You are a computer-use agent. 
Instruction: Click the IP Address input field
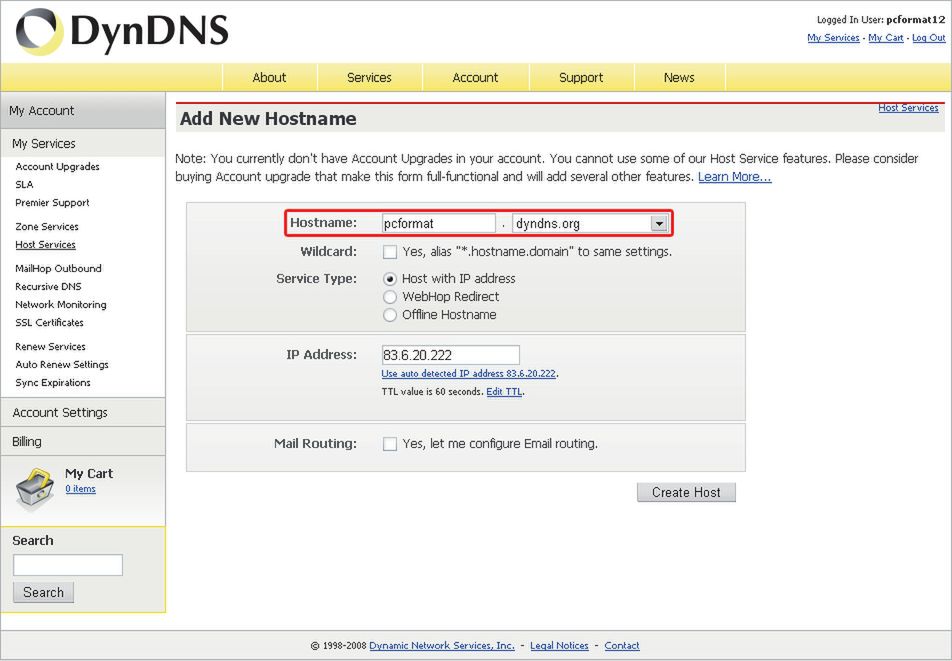point(450,355)
